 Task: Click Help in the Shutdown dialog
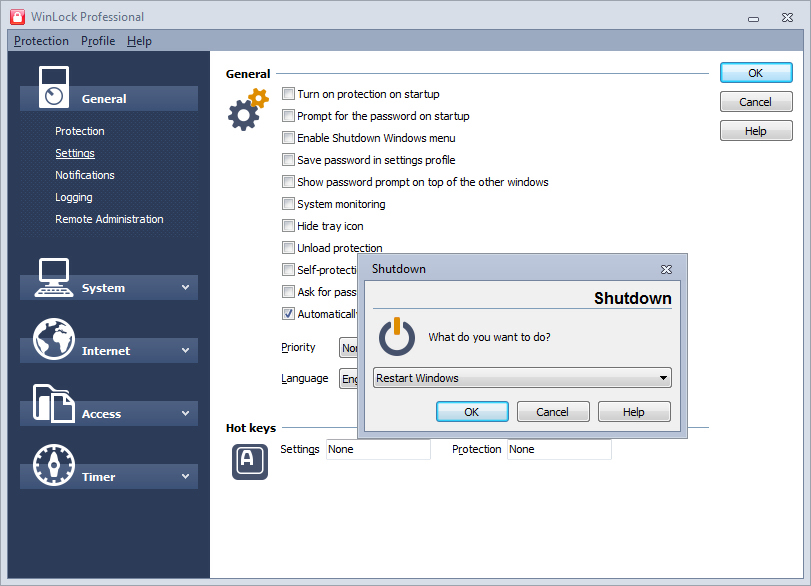pyautogui.click(x=634, y=412)
